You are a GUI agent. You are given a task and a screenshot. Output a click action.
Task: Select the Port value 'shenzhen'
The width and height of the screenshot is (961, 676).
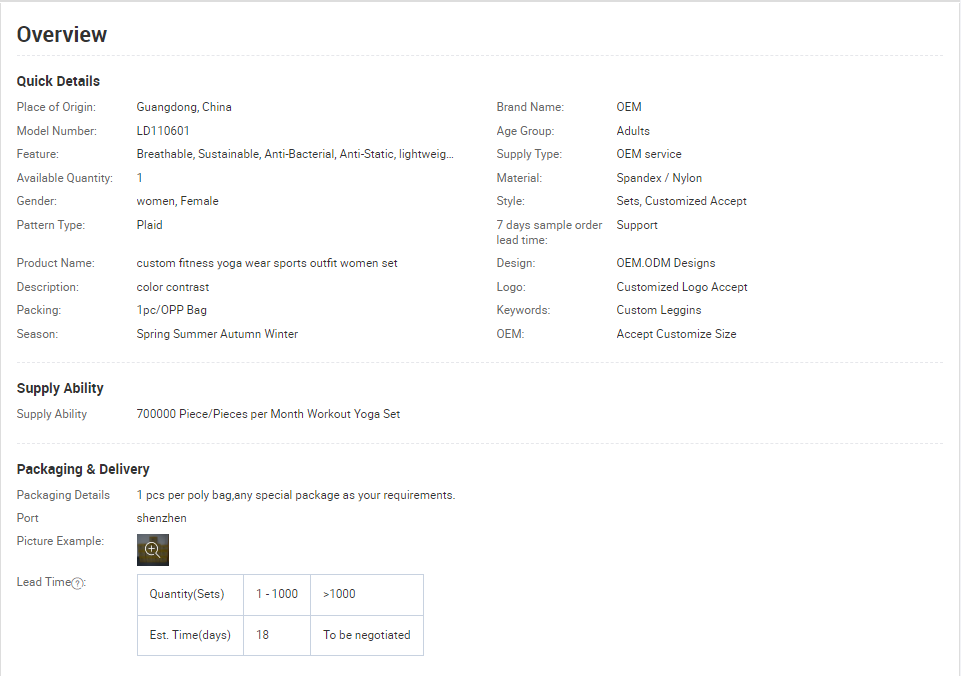[x=162, y=518]
